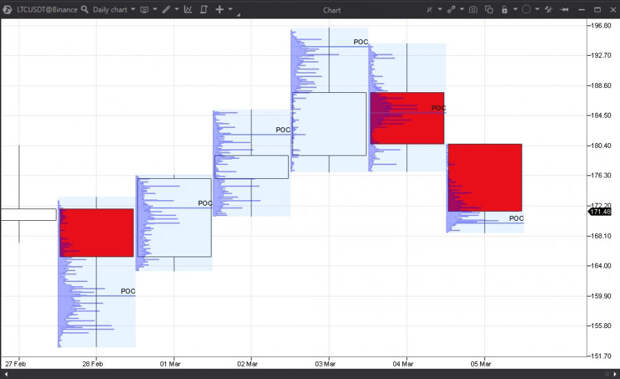Viewport: 620px width, 379px height.
Task: Expand the drawing tools dropdown arrow
Action: (x=176, y=9)
